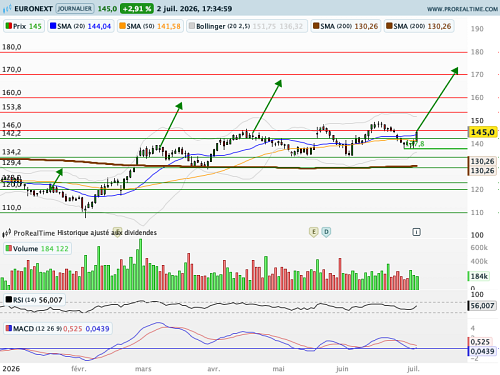
Task: Click the ProRealTime candlestick logo icon
Action: (7, 233)
